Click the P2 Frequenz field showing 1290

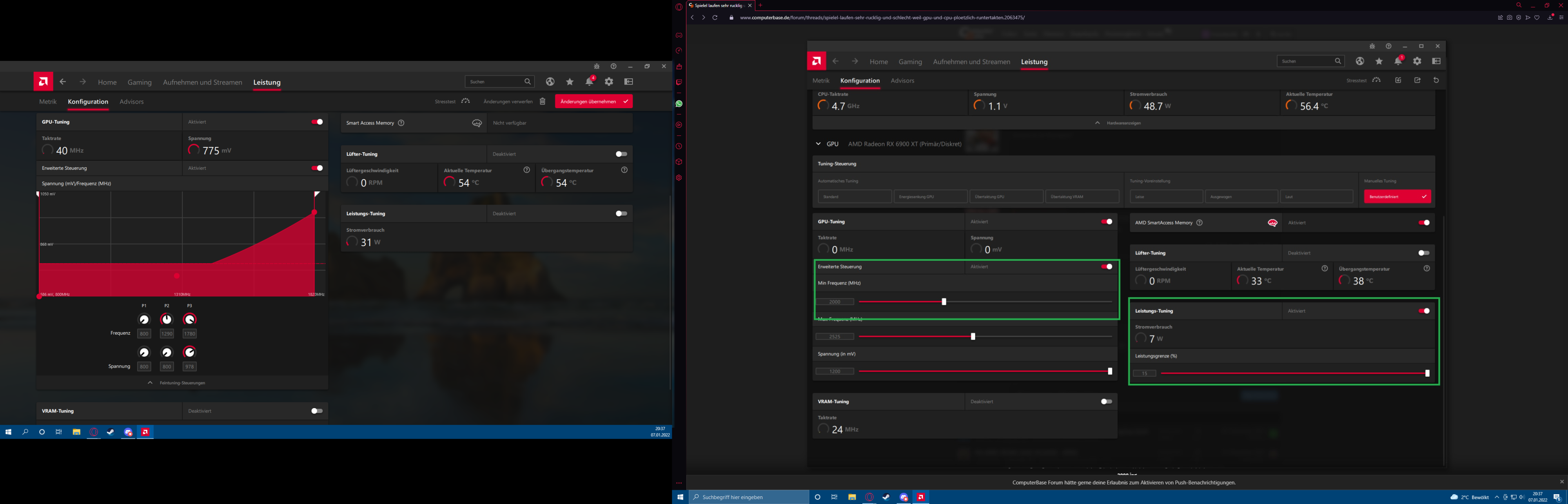click(167, 333)
